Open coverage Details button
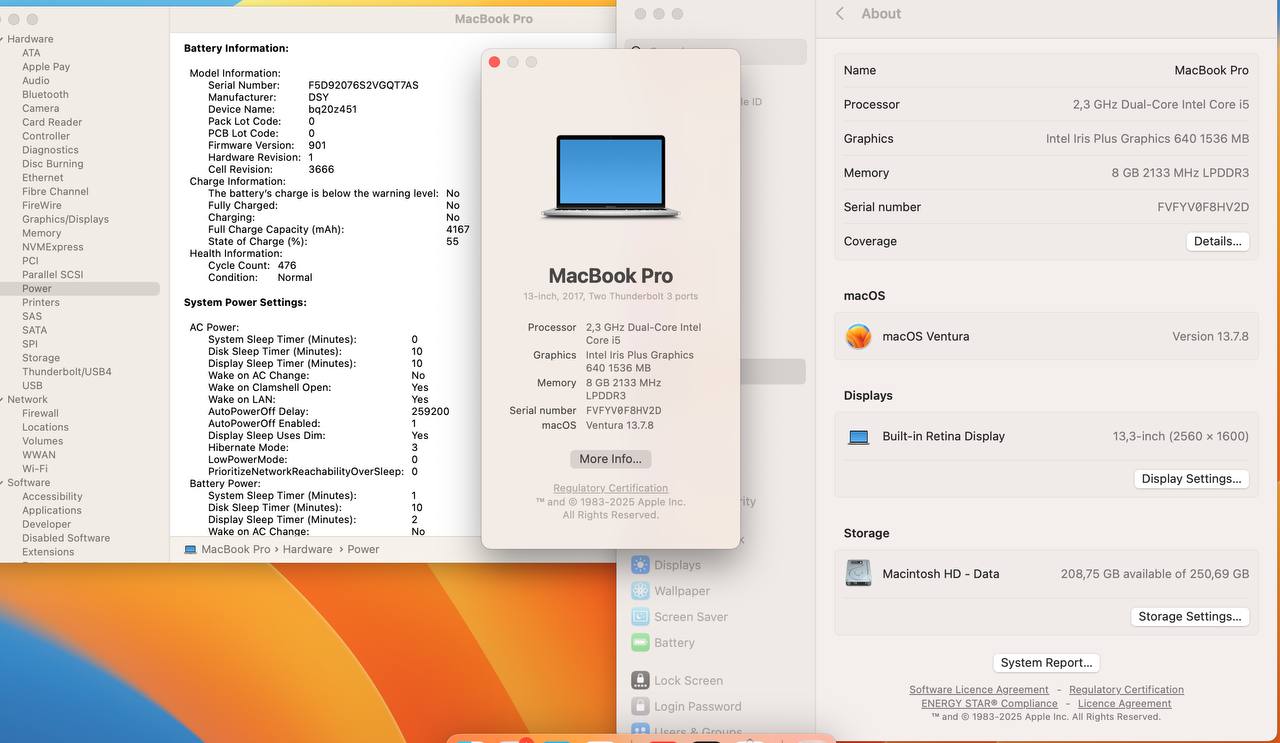Screen dimensions: 1280x743 (x=1217, y=241)
